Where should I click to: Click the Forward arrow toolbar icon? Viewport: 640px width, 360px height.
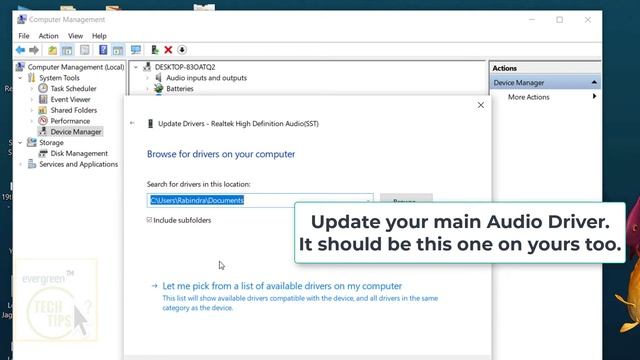click(34, 50)
